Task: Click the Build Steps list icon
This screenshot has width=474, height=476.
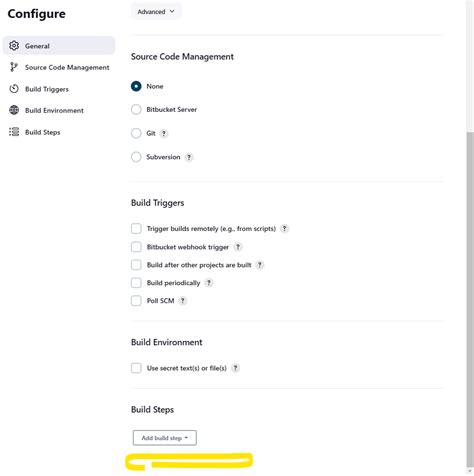Action: pos(14,132)
